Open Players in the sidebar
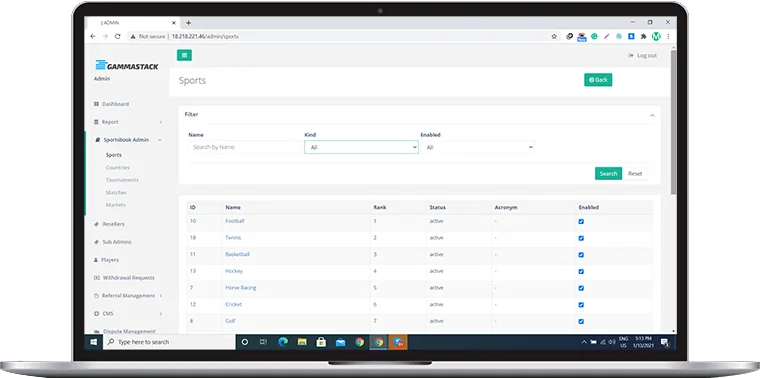This screenshot has width=760, height=378. [110, 260]
